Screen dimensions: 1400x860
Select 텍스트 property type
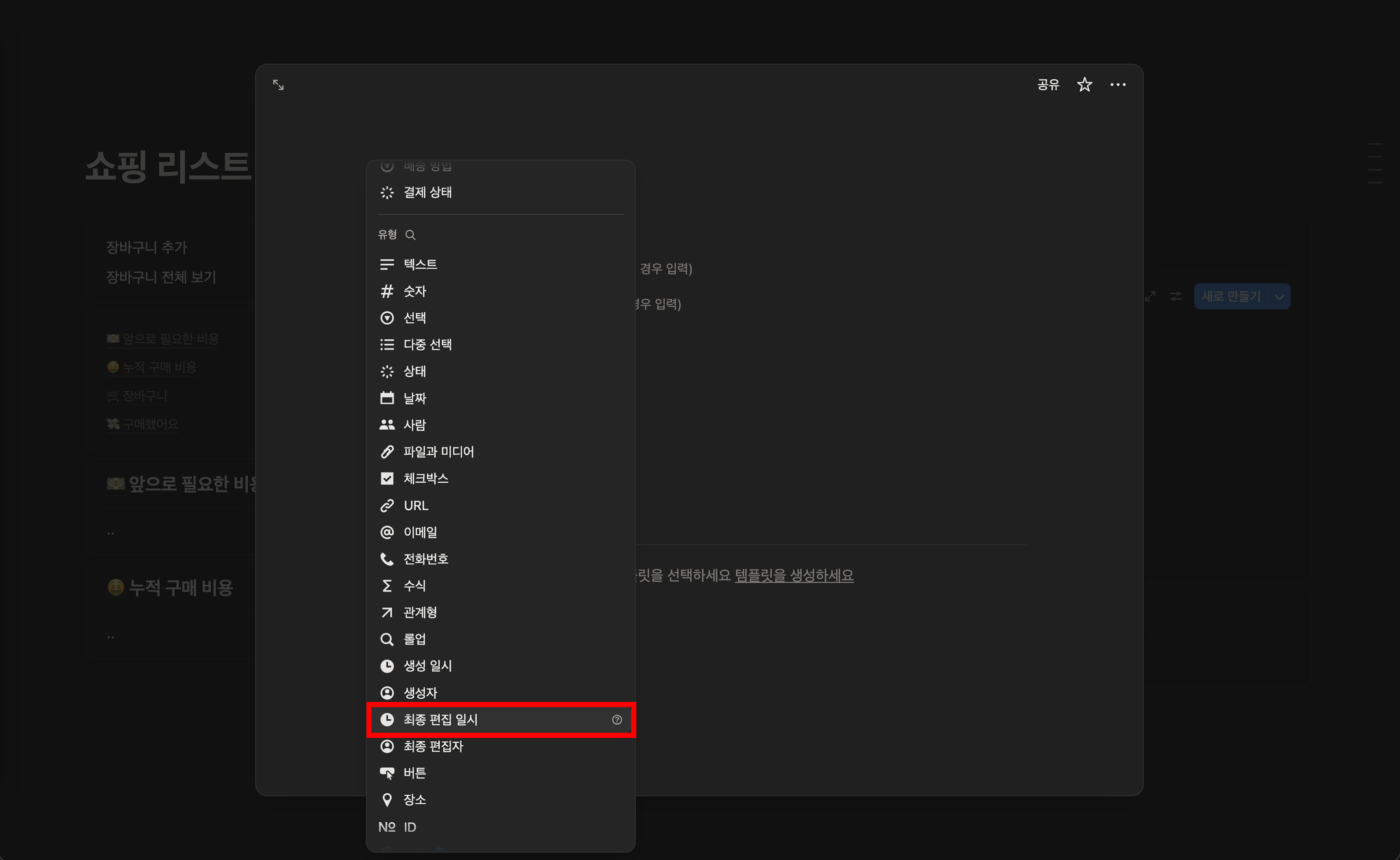coord(420,264)
